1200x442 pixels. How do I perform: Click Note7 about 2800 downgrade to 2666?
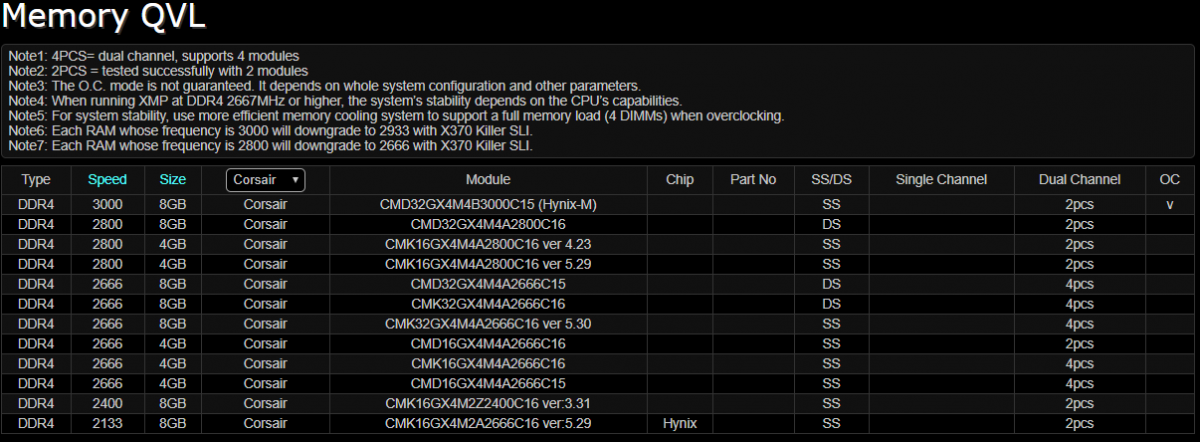pos(271,146)
